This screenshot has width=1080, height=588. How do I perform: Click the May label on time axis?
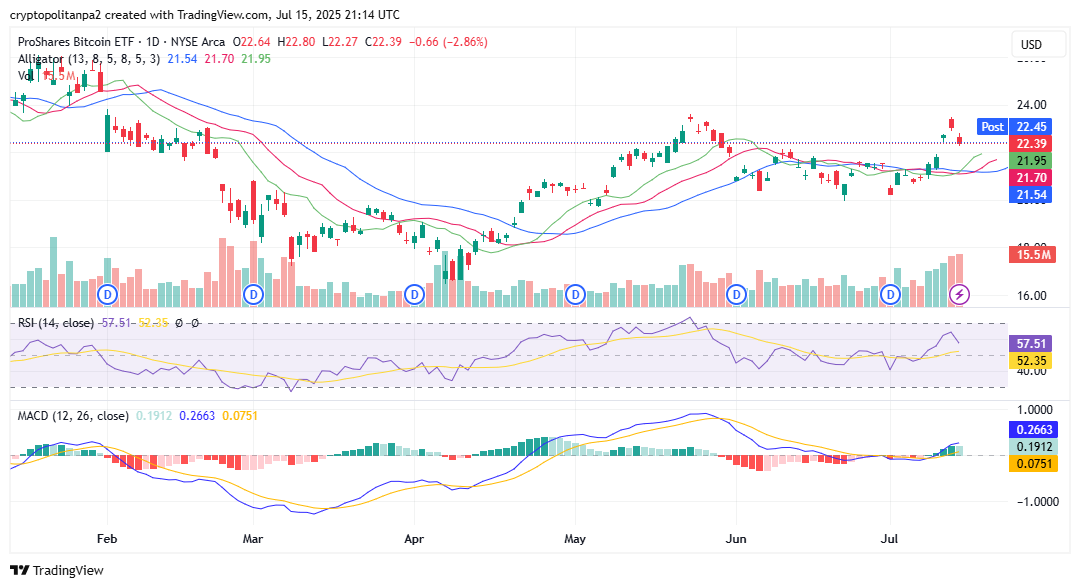point(575,538)
